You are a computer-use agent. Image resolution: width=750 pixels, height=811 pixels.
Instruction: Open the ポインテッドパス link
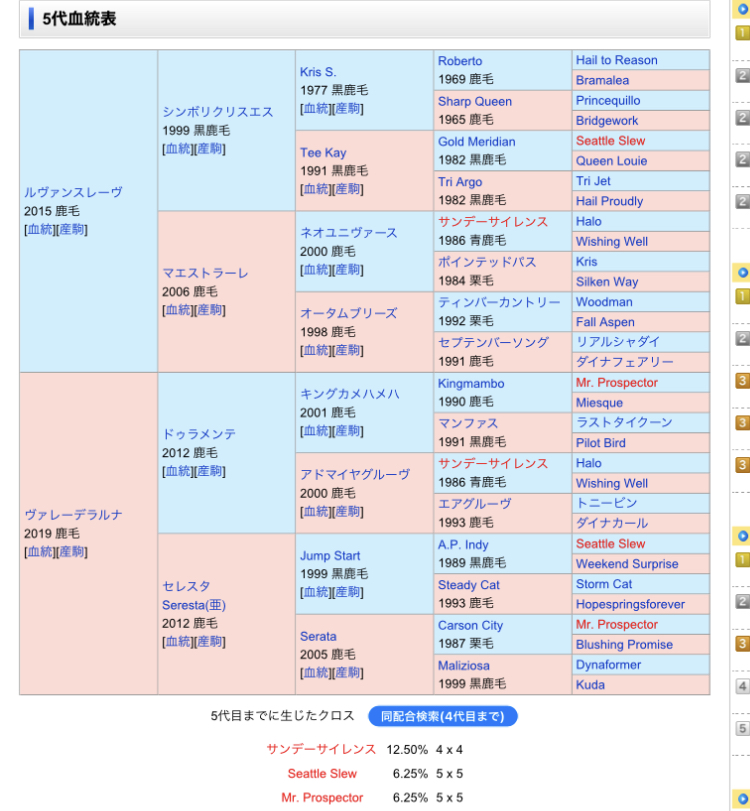[x=487, y=262]
